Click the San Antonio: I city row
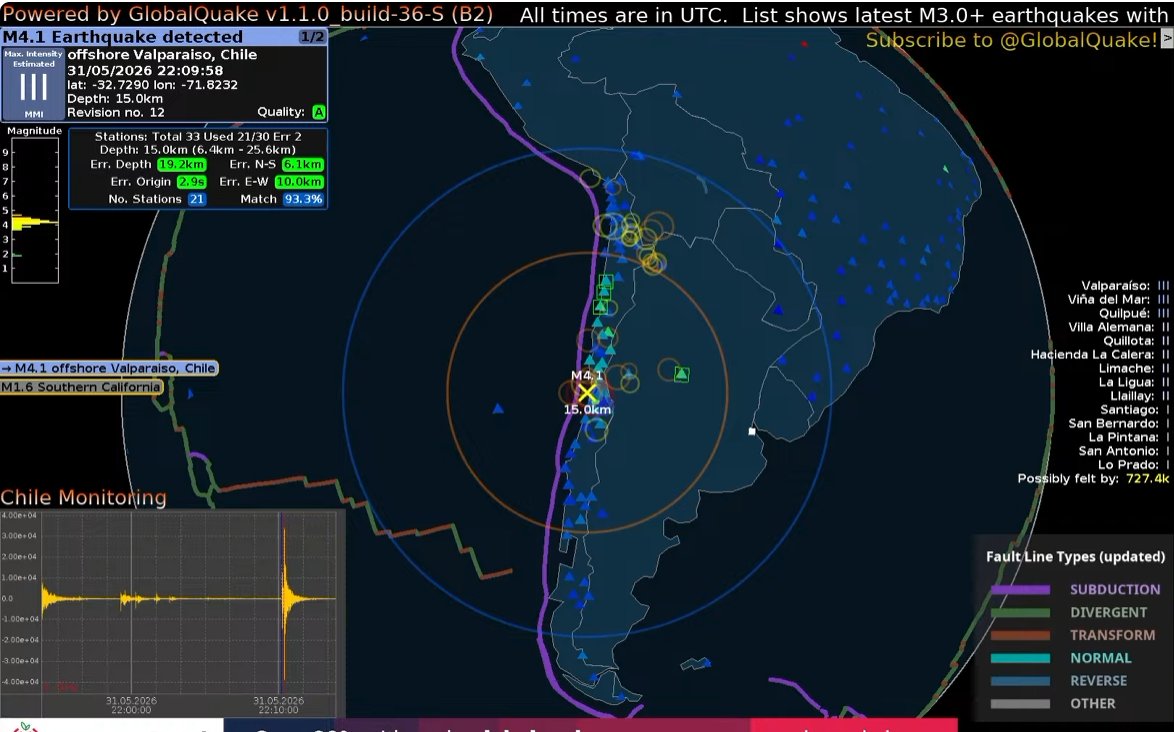The height and width of the screenshot is (732, 1174). tap(1124, 451)
